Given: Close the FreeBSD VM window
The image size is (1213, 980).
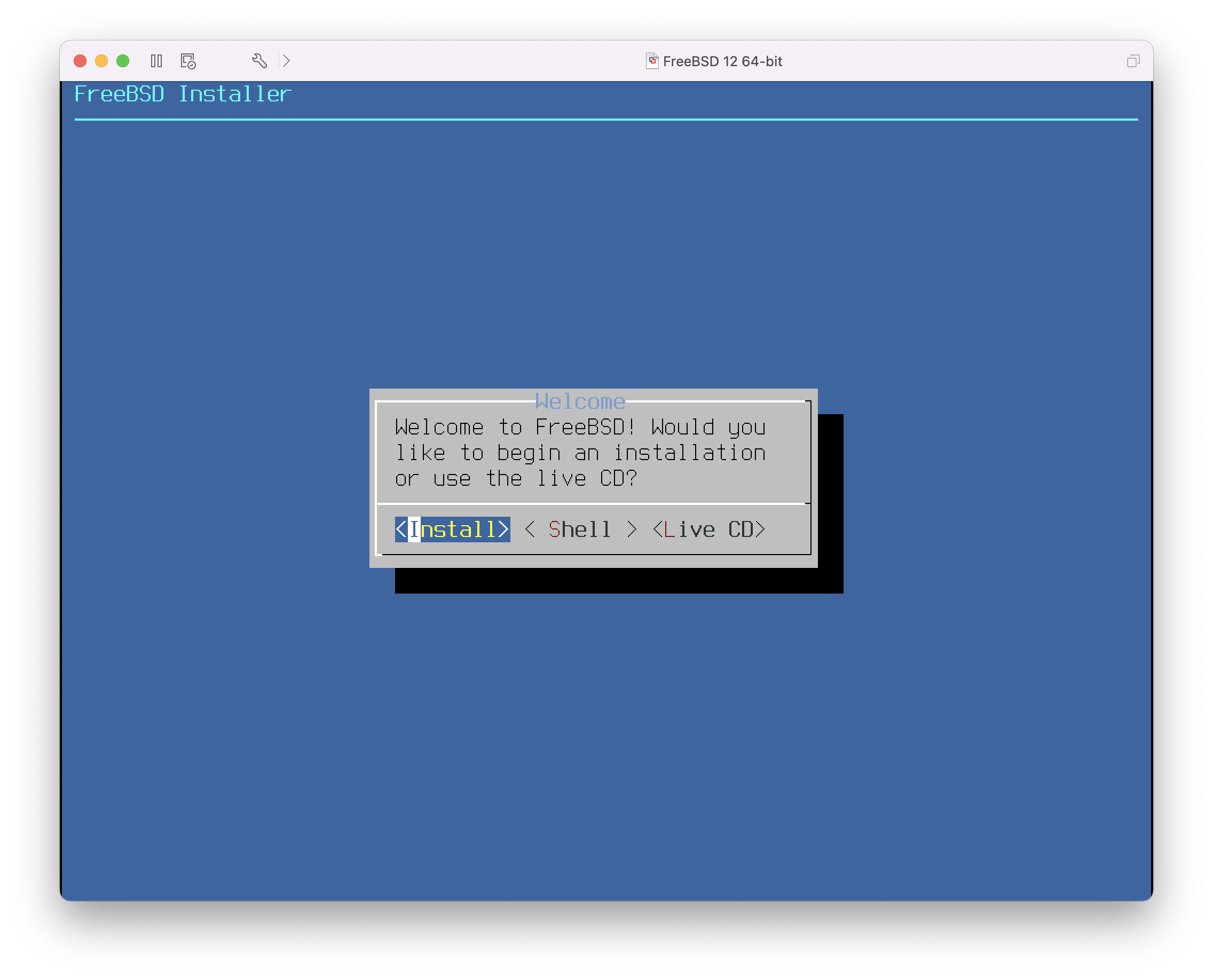Looking at the screenshot, I should (80, 61).
